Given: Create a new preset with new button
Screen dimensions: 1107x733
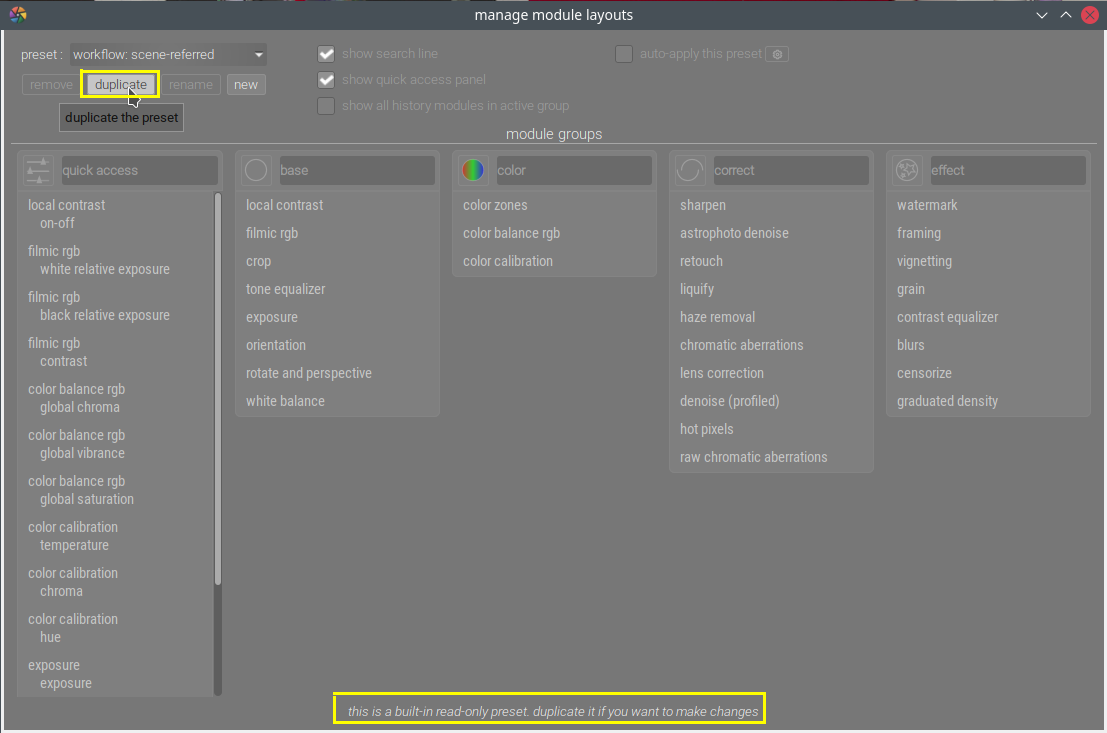Looking at the screenshot, I should click(x=246, y=85).
